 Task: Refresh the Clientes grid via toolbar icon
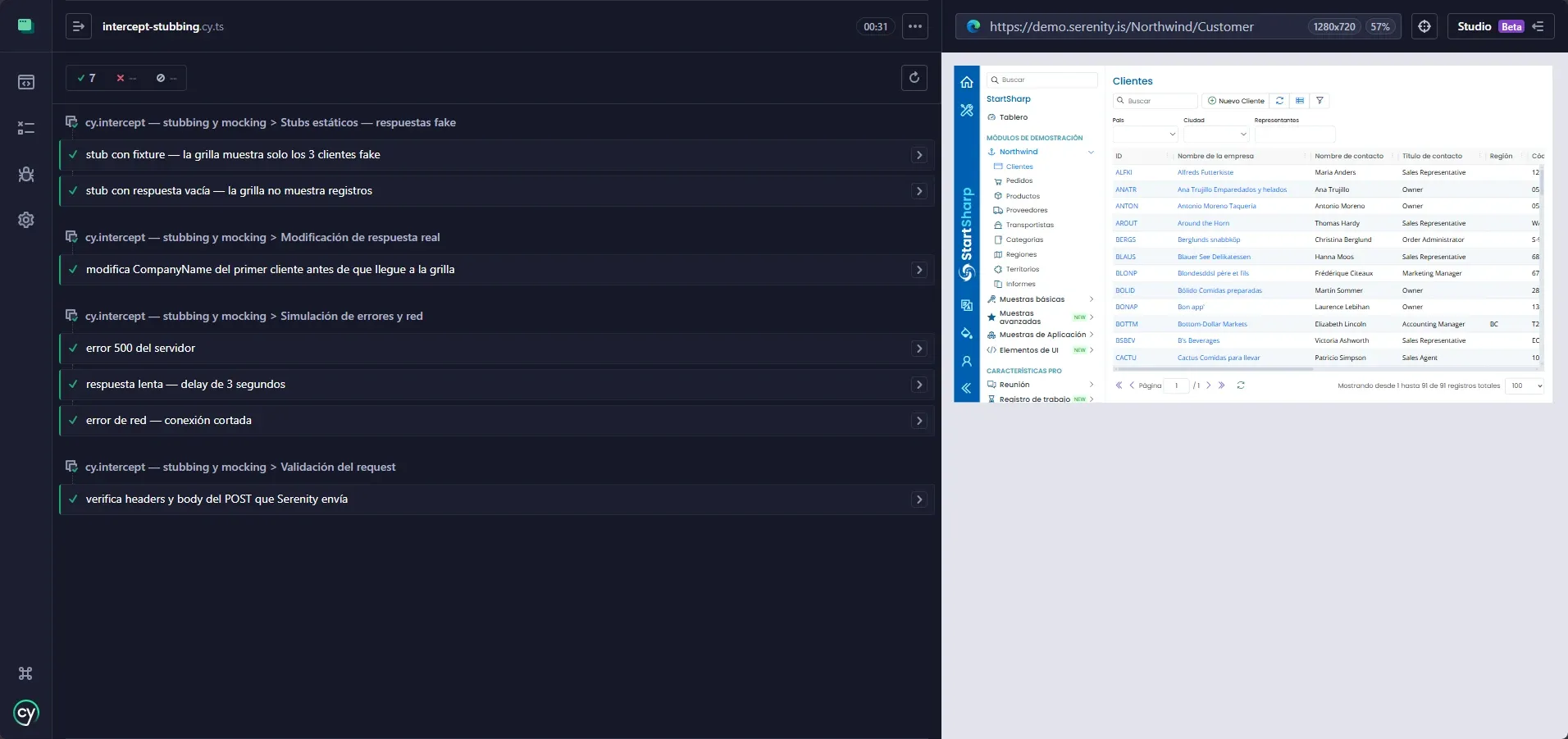(1279, 101)
